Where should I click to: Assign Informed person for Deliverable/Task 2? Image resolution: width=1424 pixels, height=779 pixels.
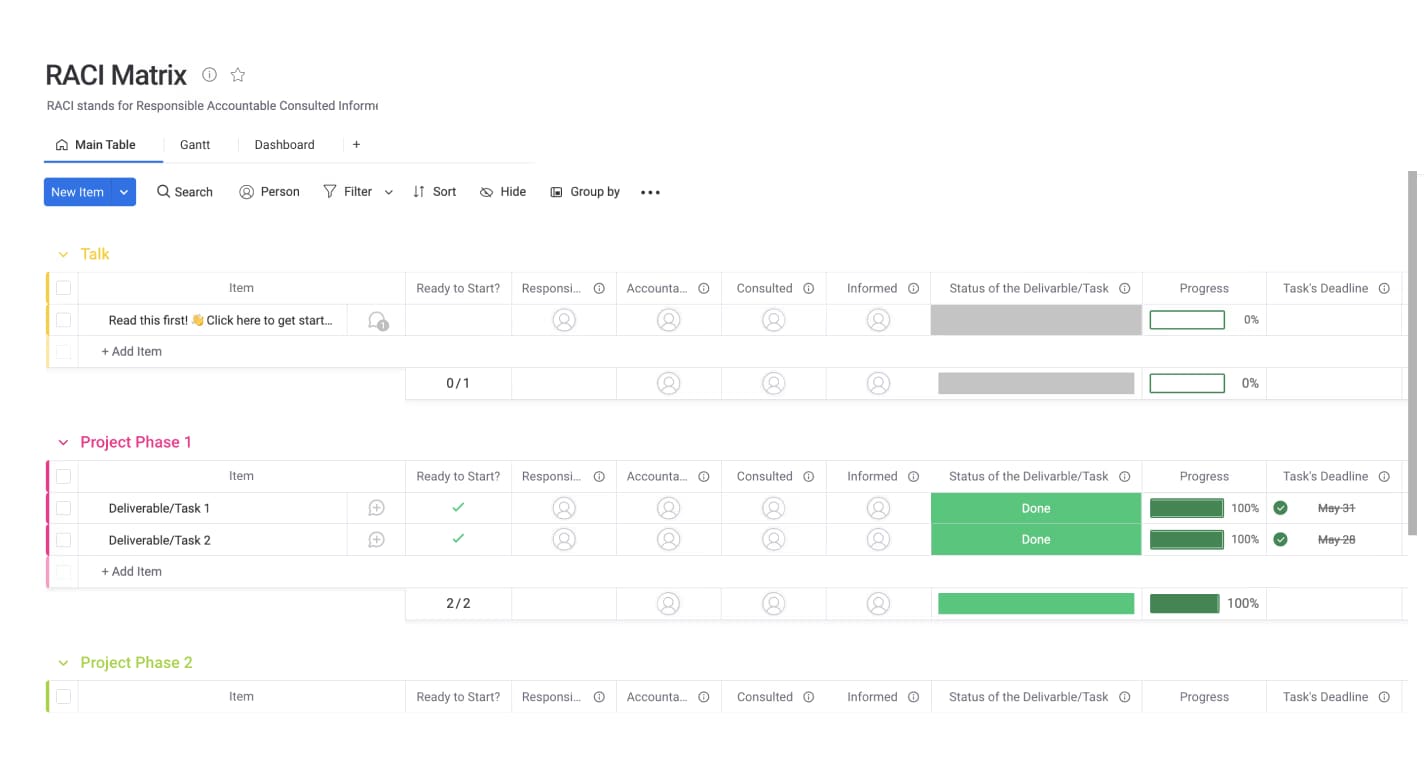tap(878, 540)
